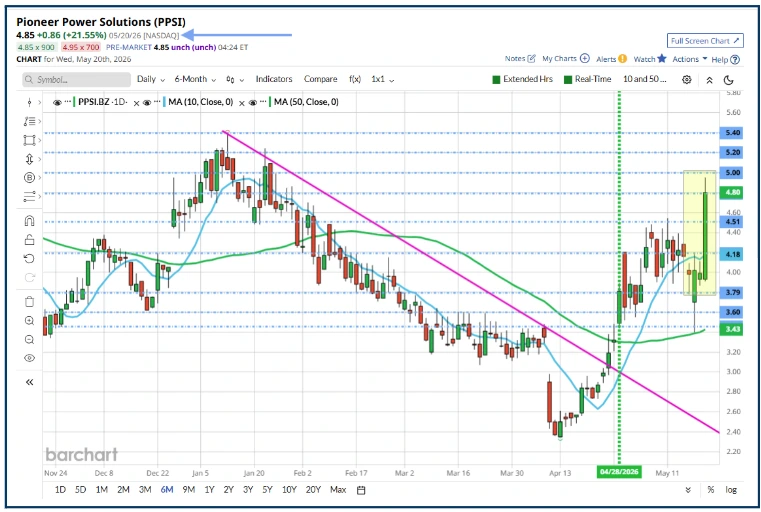This screenshot has height=512, width=761.
Task: Open the Indicators menu
Action: click(x=274, y=79)
